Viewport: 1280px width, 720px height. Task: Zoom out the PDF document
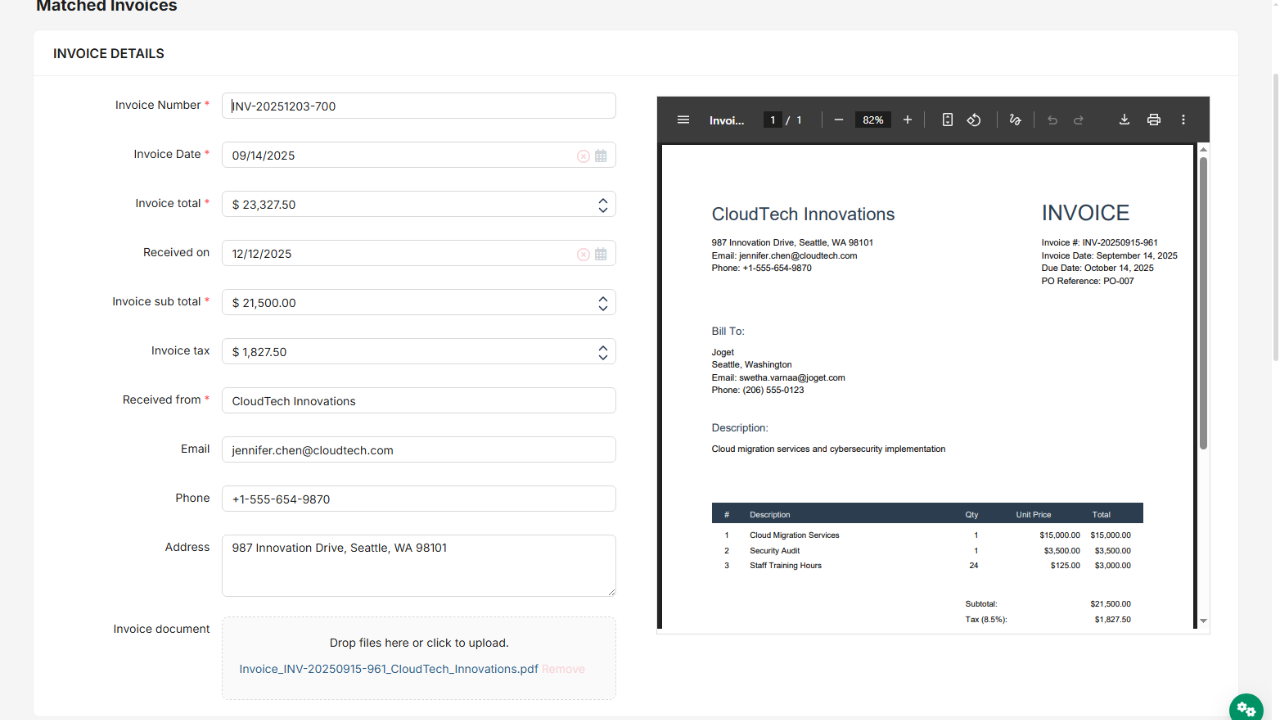(x=839, y=120)
